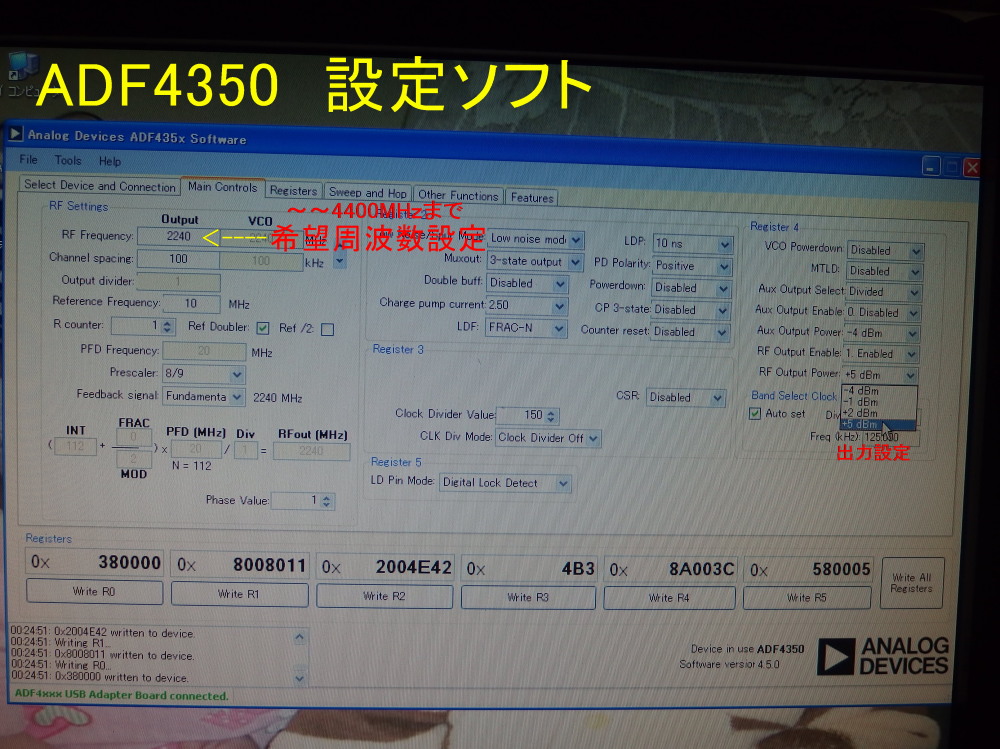
Task: Select -1 dBm in power list
Action: click(x=879, y=402)
